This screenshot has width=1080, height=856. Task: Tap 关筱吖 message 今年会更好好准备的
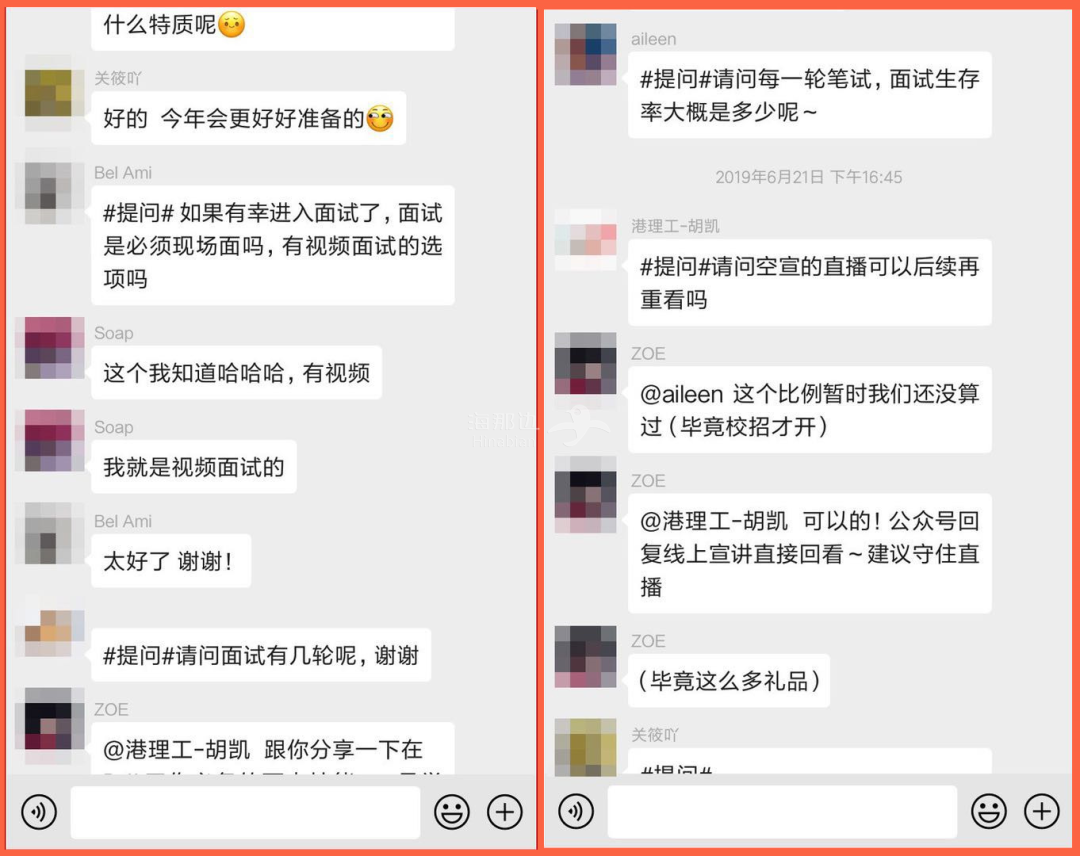point(248,118)
